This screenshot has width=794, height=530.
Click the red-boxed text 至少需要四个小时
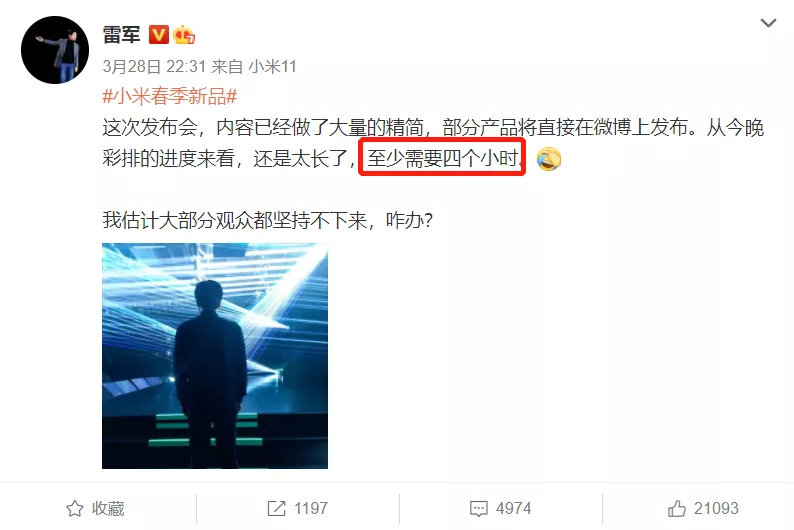[x=442, y=158]
